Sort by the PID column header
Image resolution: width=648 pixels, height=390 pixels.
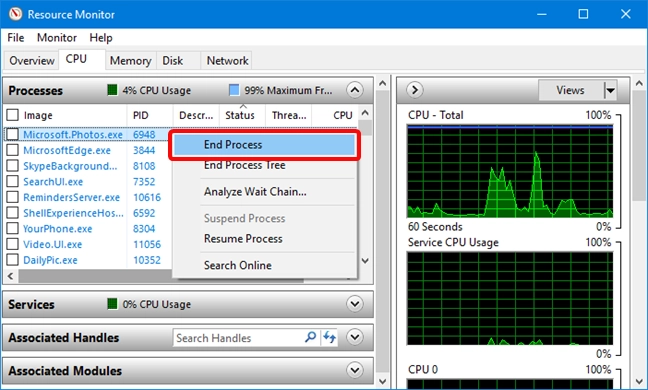coord(150,115)
